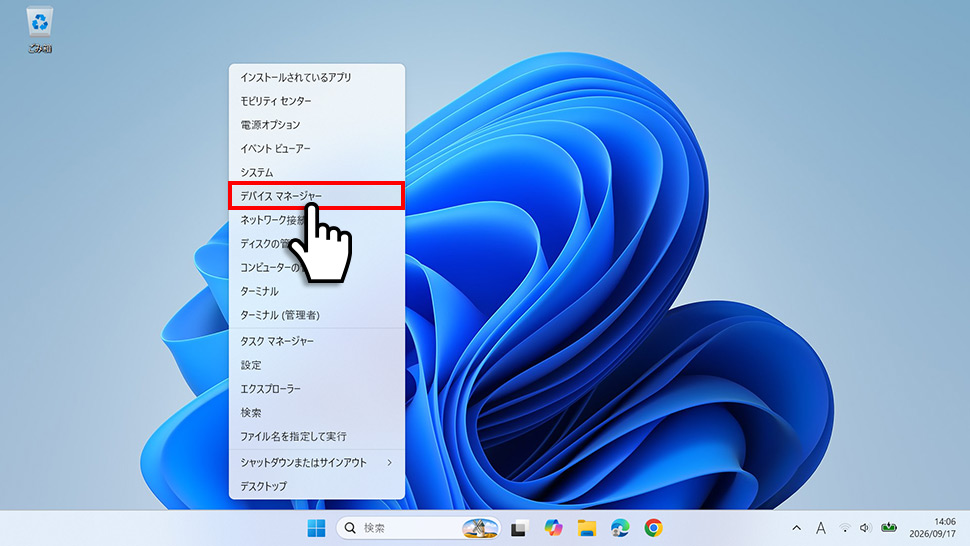Screen dimensions: 970x546
Task: Click the battery status icon
Action: [x=889, y=528]
